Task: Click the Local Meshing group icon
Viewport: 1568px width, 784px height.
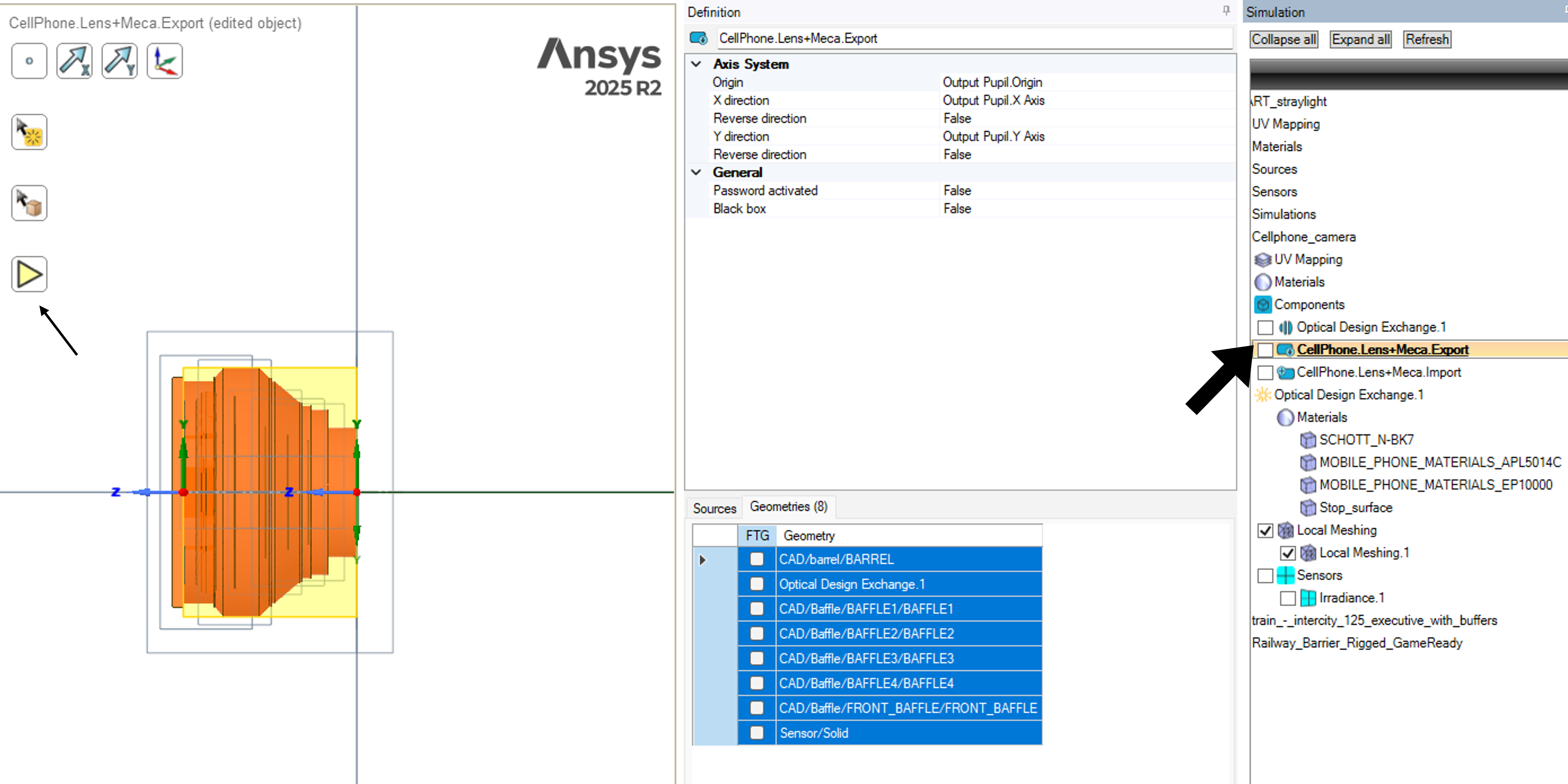Action: tap(1285, 530)
